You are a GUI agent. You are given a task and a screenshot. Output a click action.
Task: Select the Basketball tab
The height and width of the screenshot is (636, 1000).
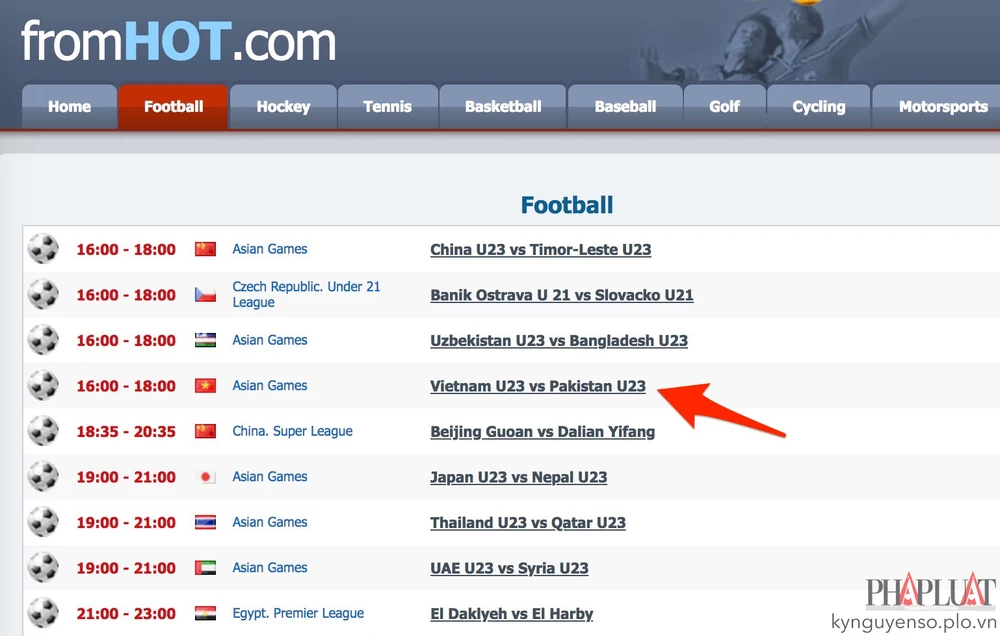coord(503,107)
